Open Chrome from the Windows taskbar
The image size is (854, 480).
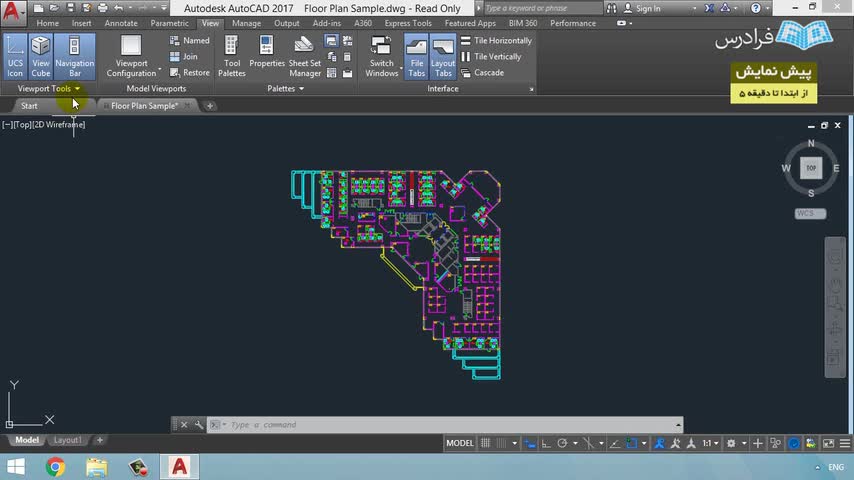coord(55,466)
